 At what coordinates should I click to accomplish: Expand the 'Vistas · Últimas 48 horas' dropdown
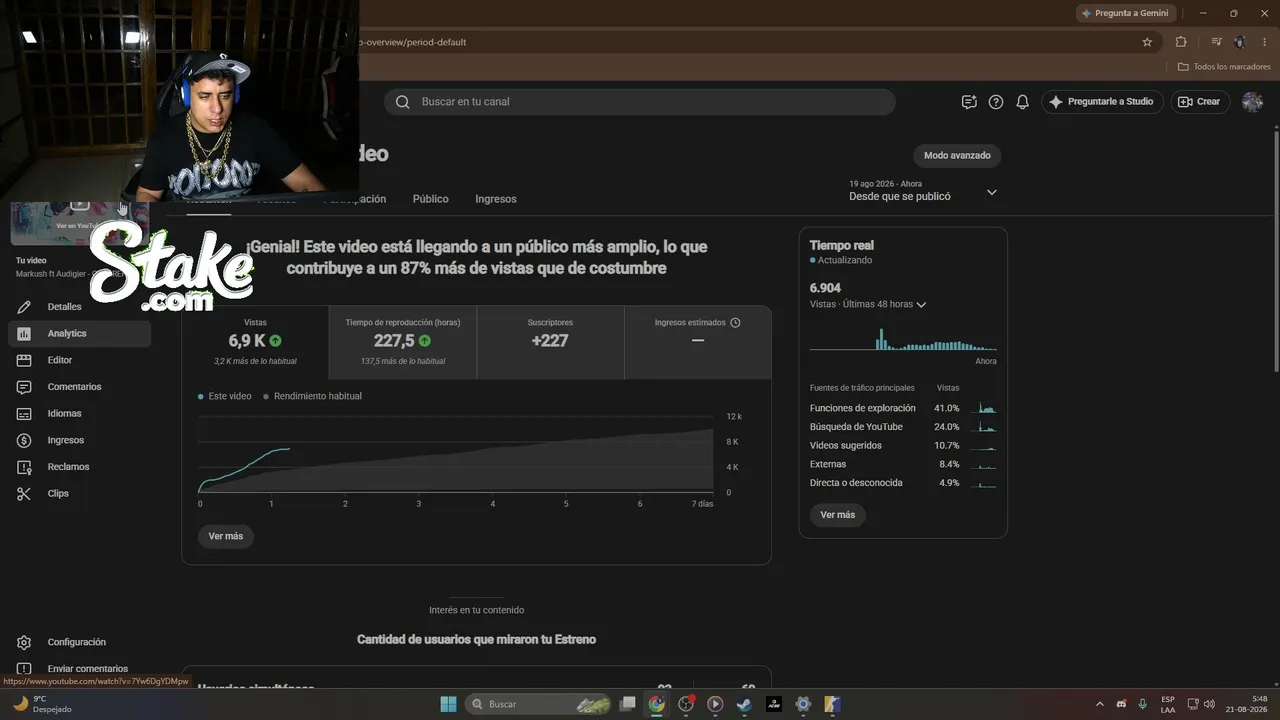pyautogui.click(x=868, y=305)
